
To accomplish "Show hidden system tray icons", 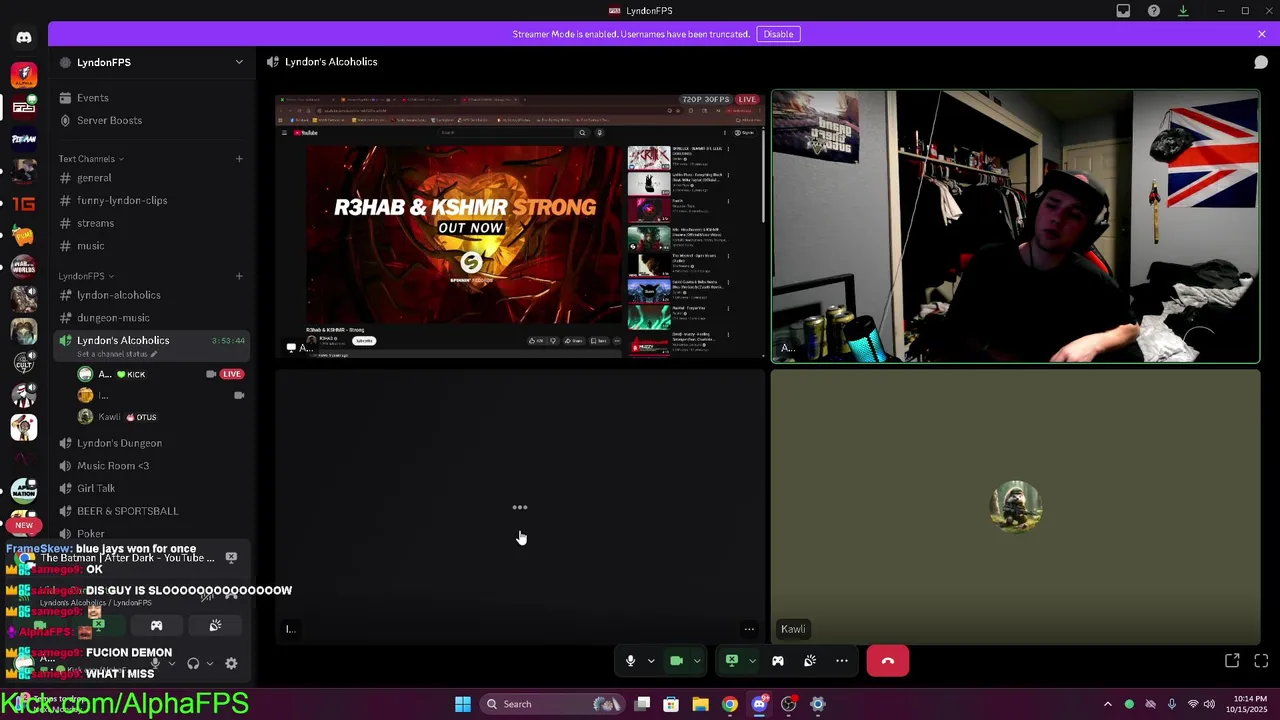I will 1107,704.
